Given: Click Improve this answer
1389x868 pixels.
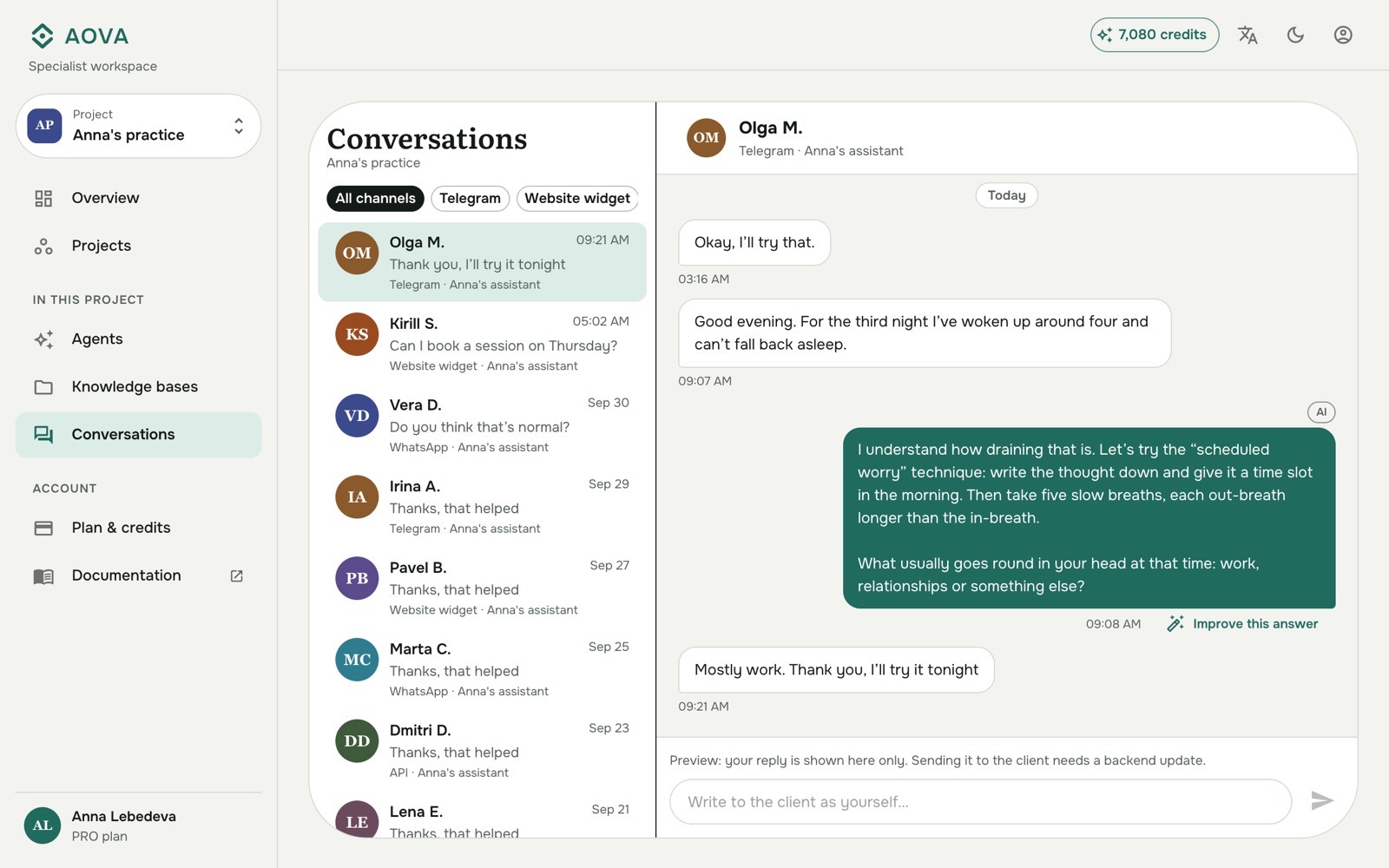Looking at the screenshot, I should [x=1242, y=624].
